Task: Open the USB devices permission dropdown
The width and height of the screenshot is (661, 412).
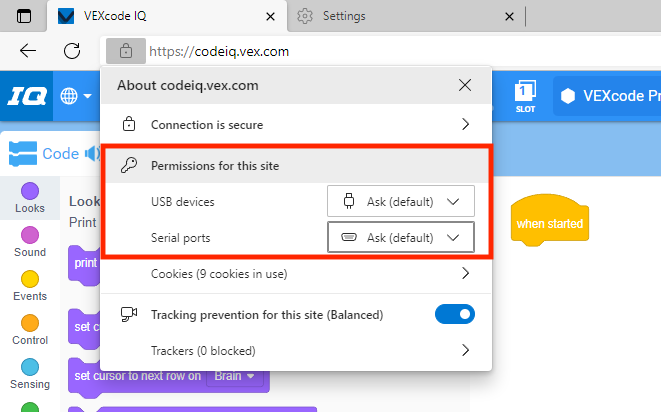Action: pos(400,201)
